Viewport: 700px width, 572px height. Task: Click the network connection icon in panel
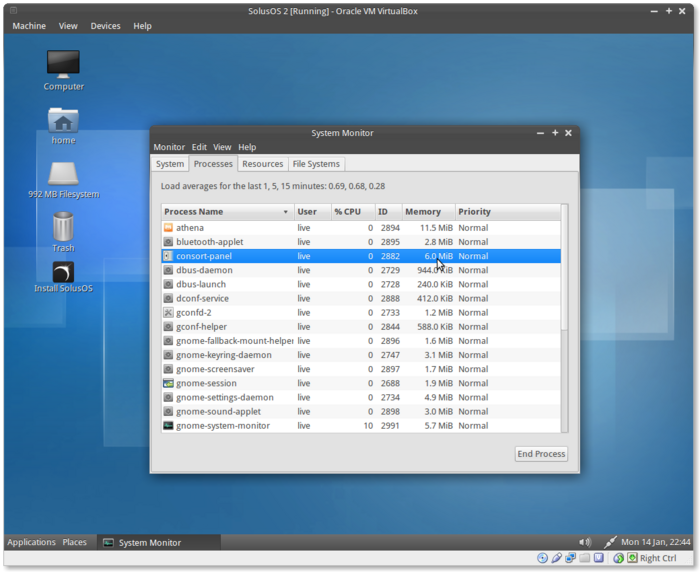click(610, 542)
